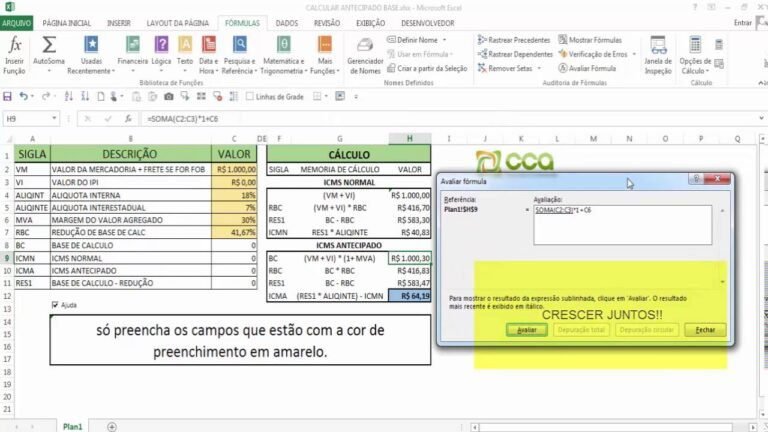Open Janela de Inspeção

658,55
